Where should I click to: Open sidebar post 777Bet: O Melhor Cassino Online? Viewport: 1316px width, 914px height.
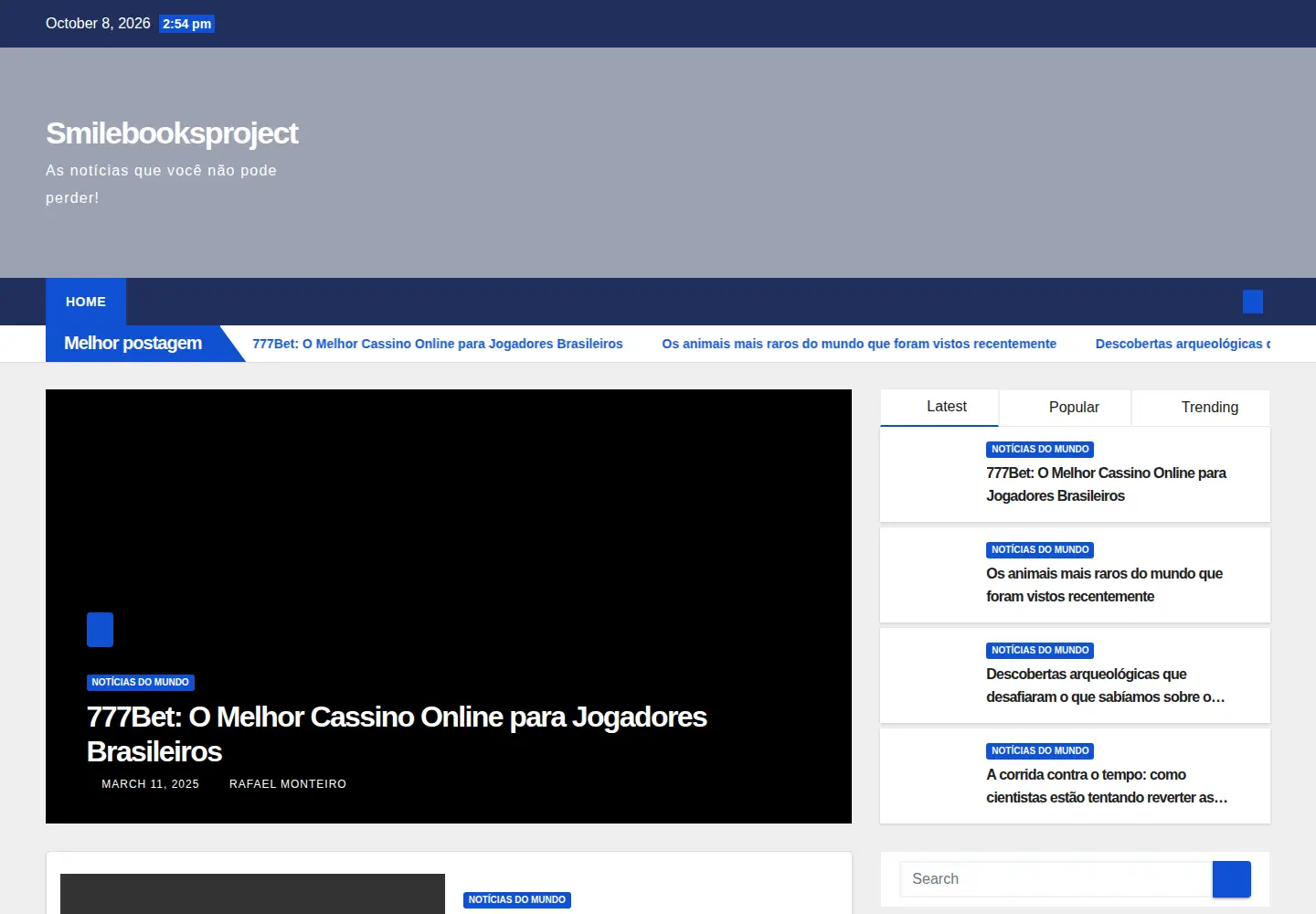tap(1106, 484)
